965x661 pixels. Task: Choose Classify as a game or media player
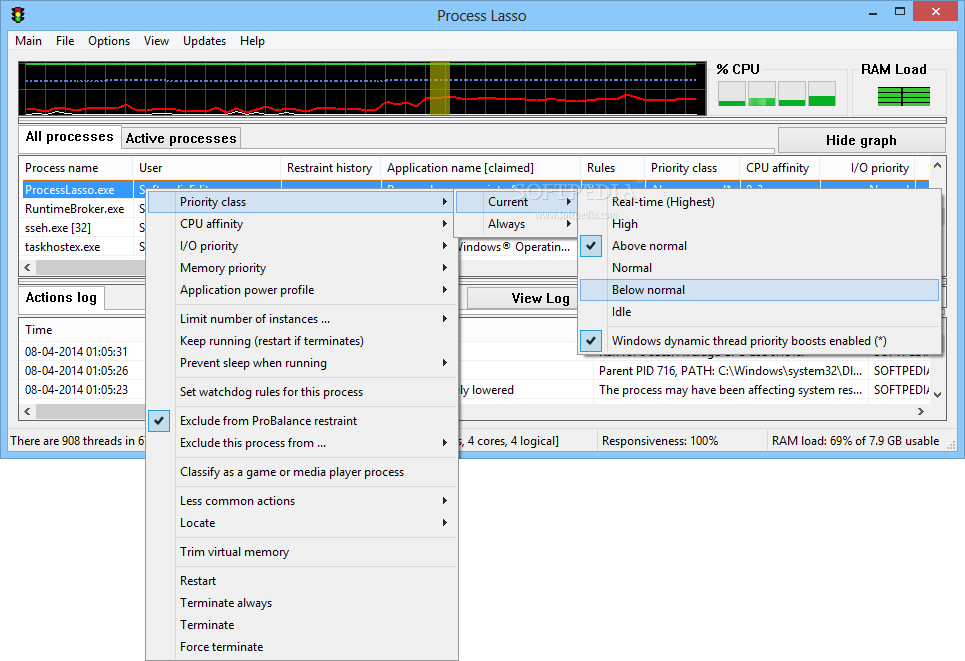302,472
